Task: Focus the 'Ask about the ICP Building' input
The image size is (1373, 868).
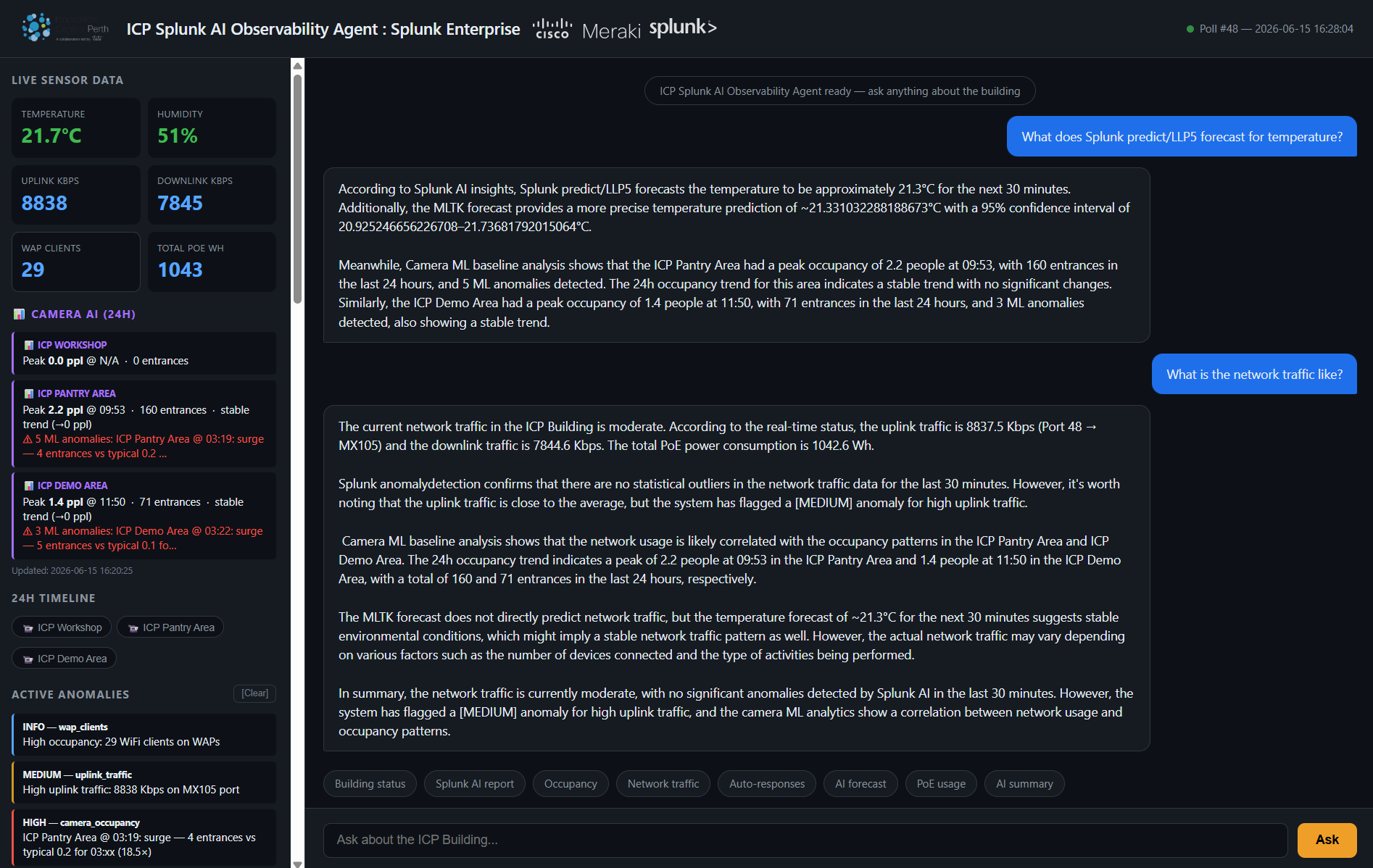Action: coord(805,840)
